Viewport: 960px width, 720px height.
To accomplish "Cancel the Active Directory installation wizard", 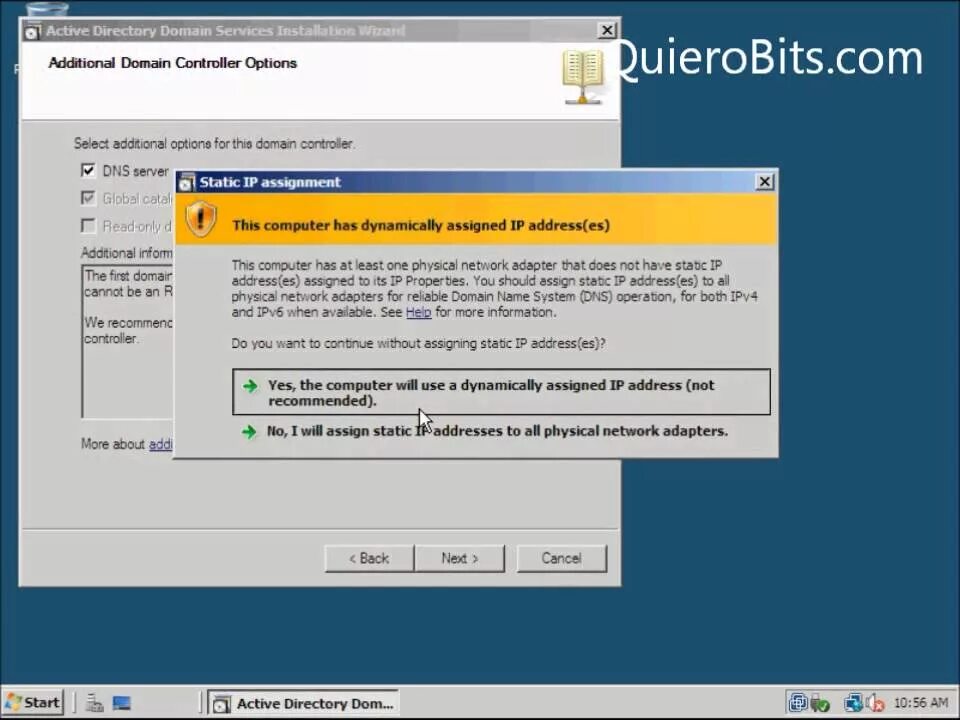I will coord(561,558).
